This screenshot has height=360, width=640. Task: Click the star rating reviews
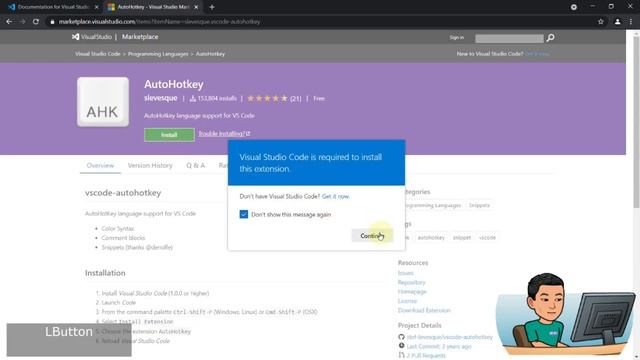point(274,98)
